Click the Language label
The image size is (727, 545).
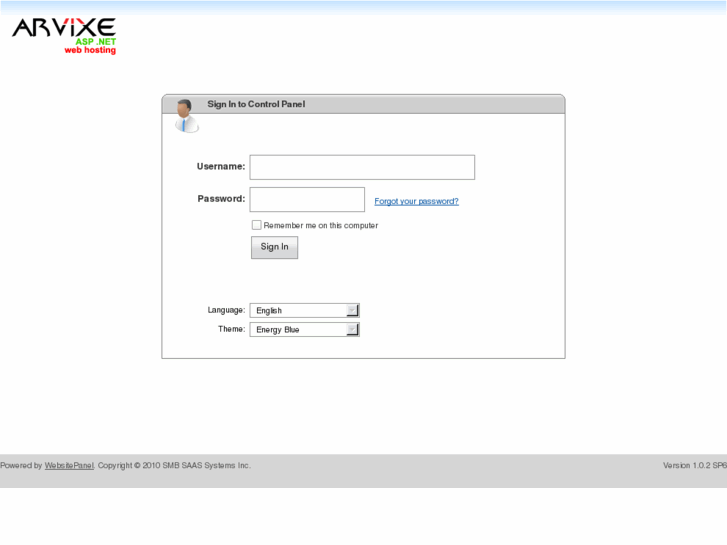coord(226,310)
